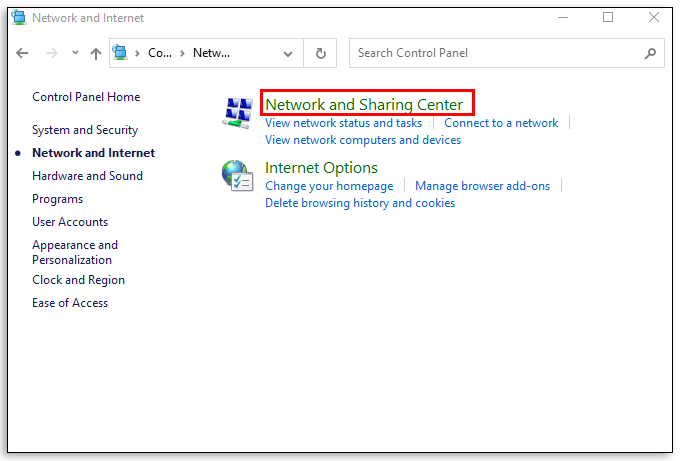Click View network computers and devices
The width and height of the screenshot is (681, 461).
pos(363,140)
